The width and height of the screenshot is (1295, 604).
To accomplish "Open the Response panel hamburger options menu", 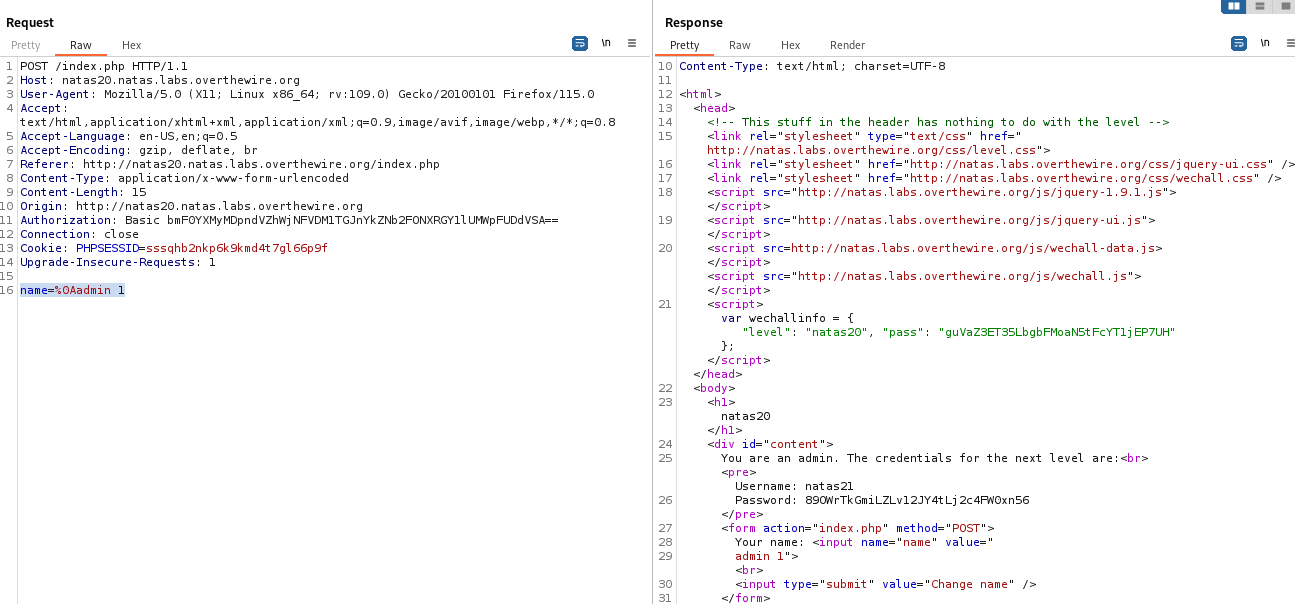I will [1288, 43].
